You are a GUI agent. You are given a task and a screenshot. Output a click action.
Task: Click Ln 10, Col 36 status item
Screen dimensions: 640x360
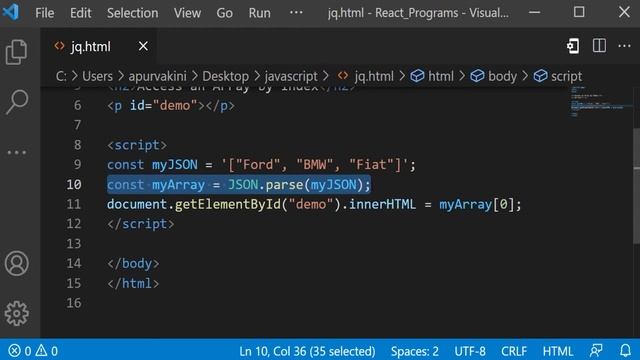[307, 351]
